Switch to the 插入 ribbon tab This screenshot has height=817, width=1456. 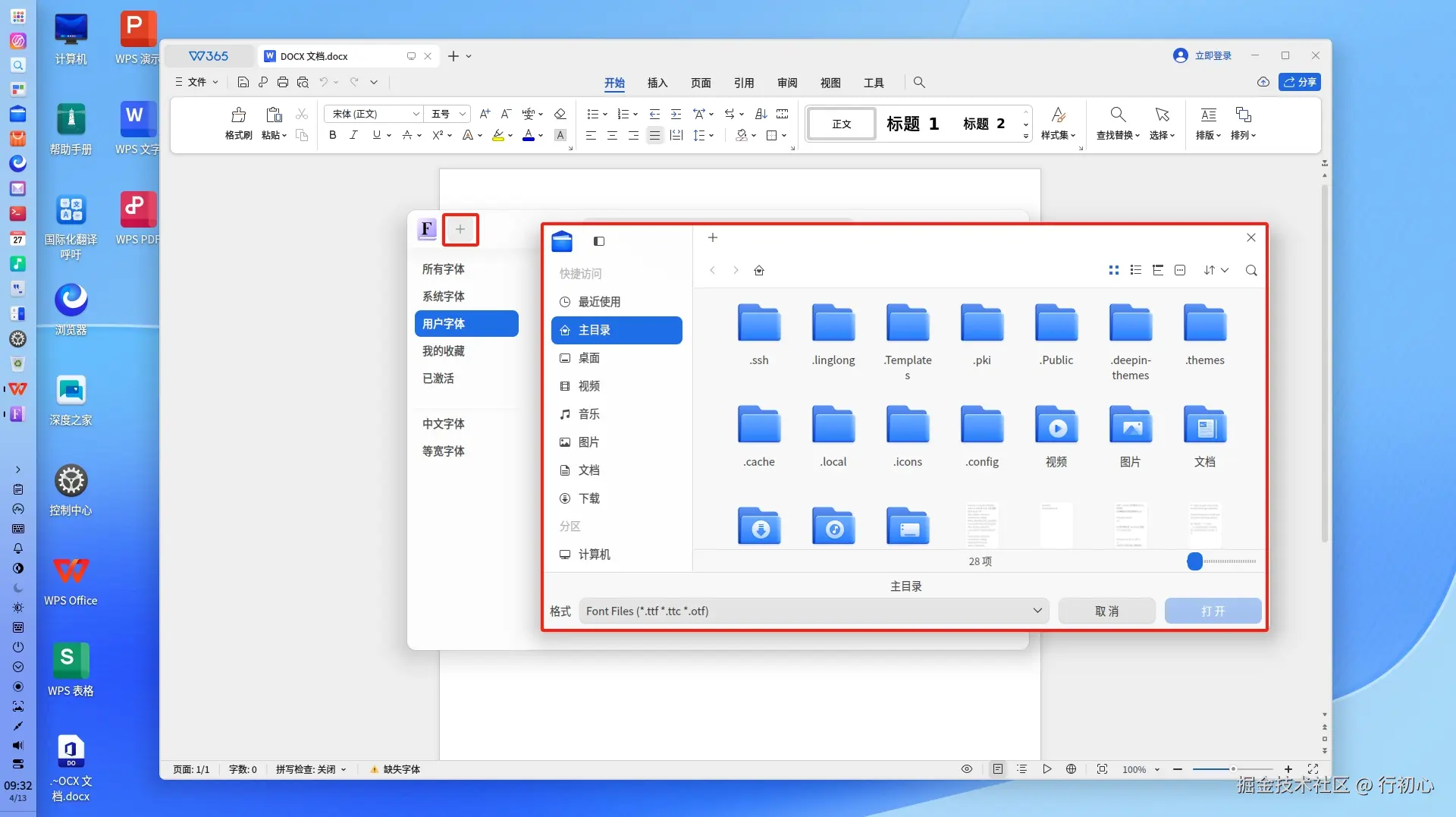click(657, 83)
